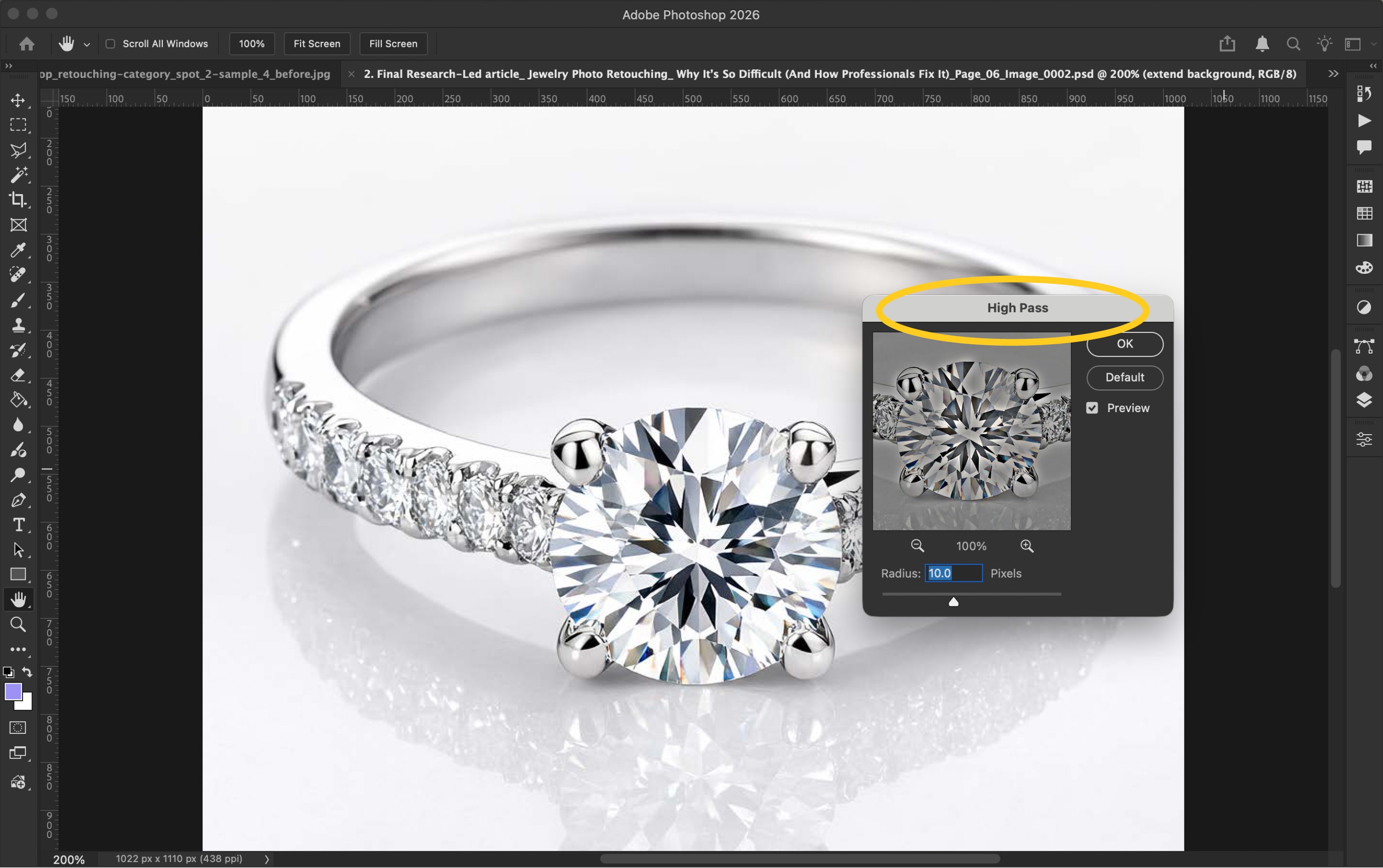
Task: Select the Magic Wand tool
Action: (18, 175)
